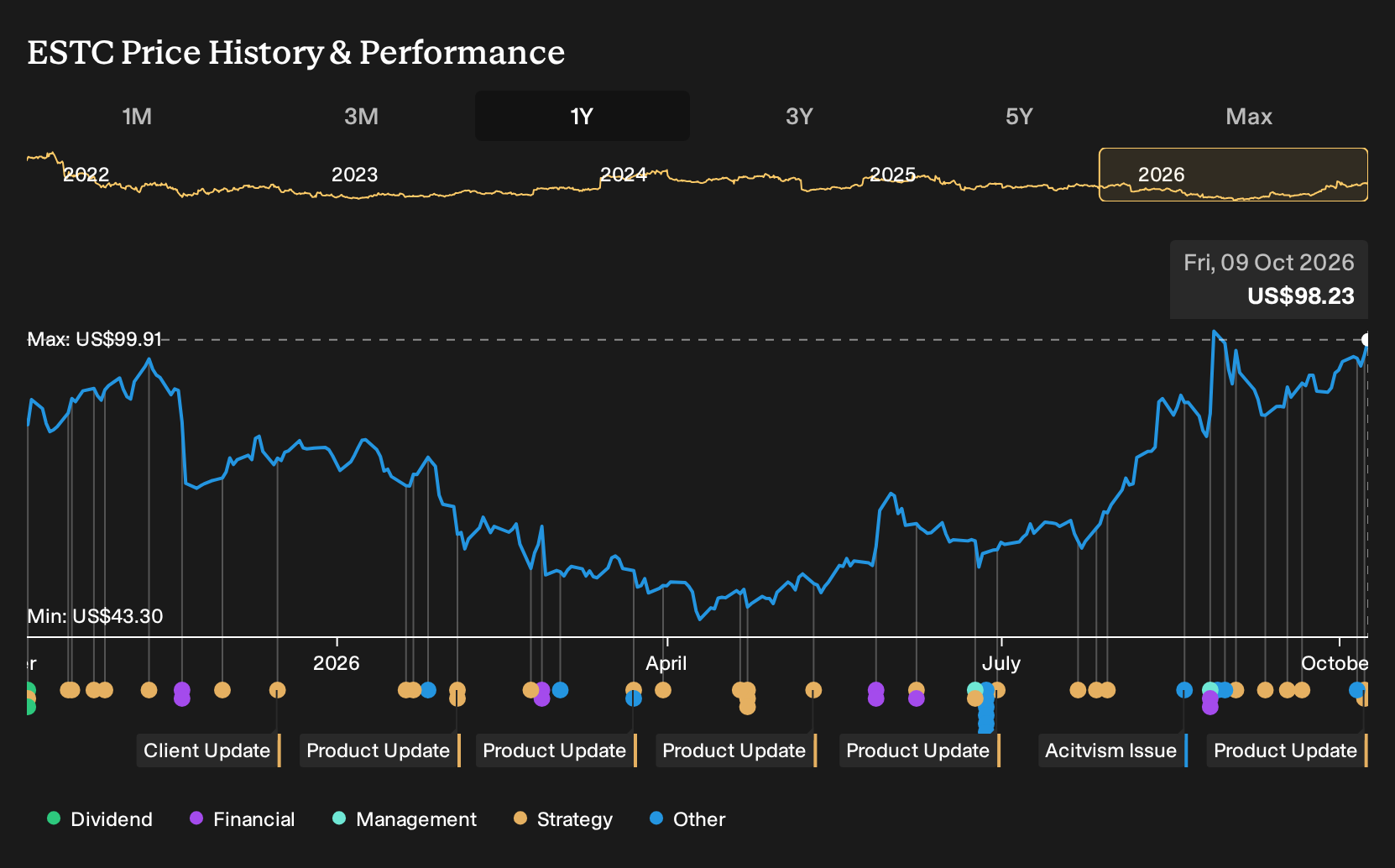1395x868 pixels.
Task: Jump to 2024 on the overview chart
Action: point(623,175)
